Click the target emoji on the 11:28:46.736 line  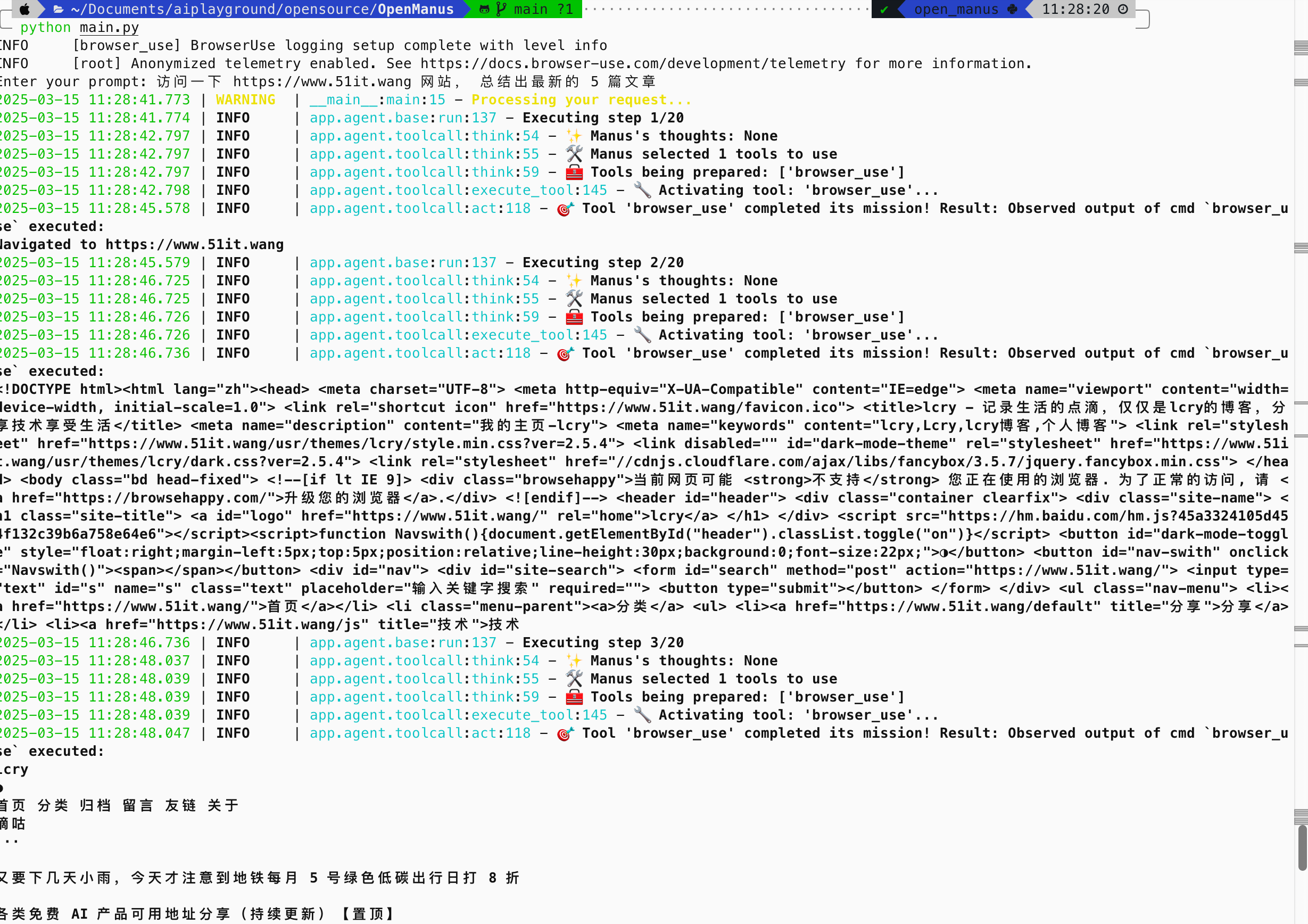coord(565,353)
